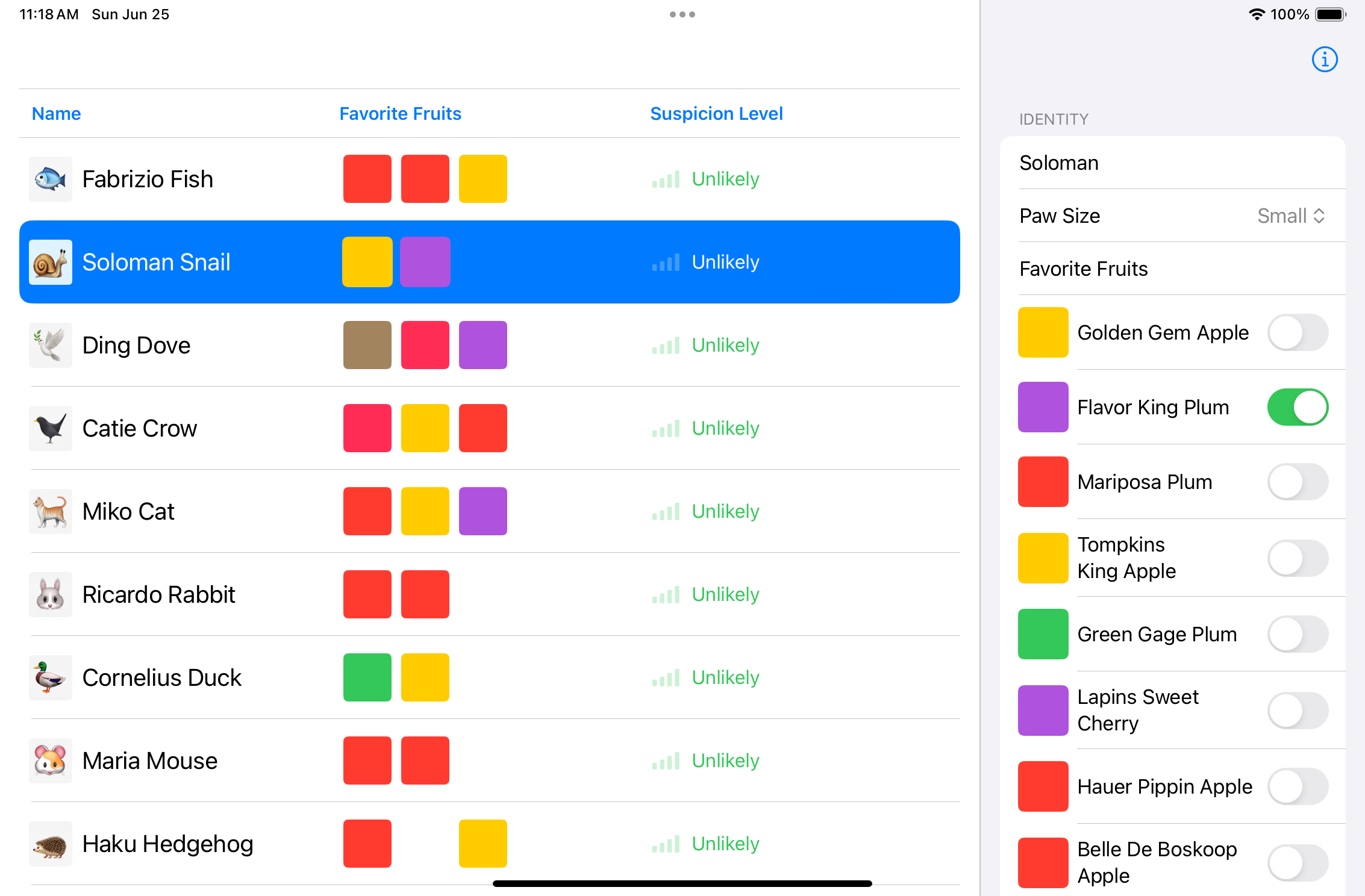The image size is (1365, 896).
Task: Click the Cornelius Duck icon
Action: coord(51,677)
